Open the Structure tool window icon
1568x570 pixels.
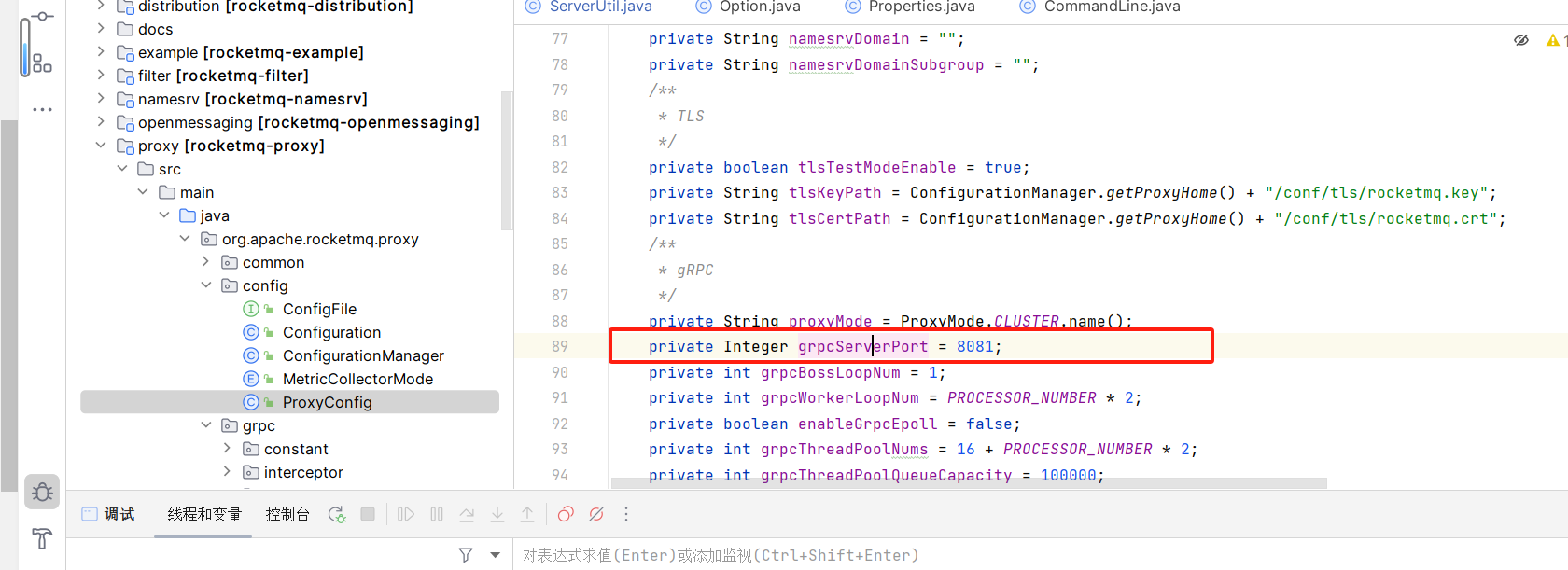coord(42,63)
